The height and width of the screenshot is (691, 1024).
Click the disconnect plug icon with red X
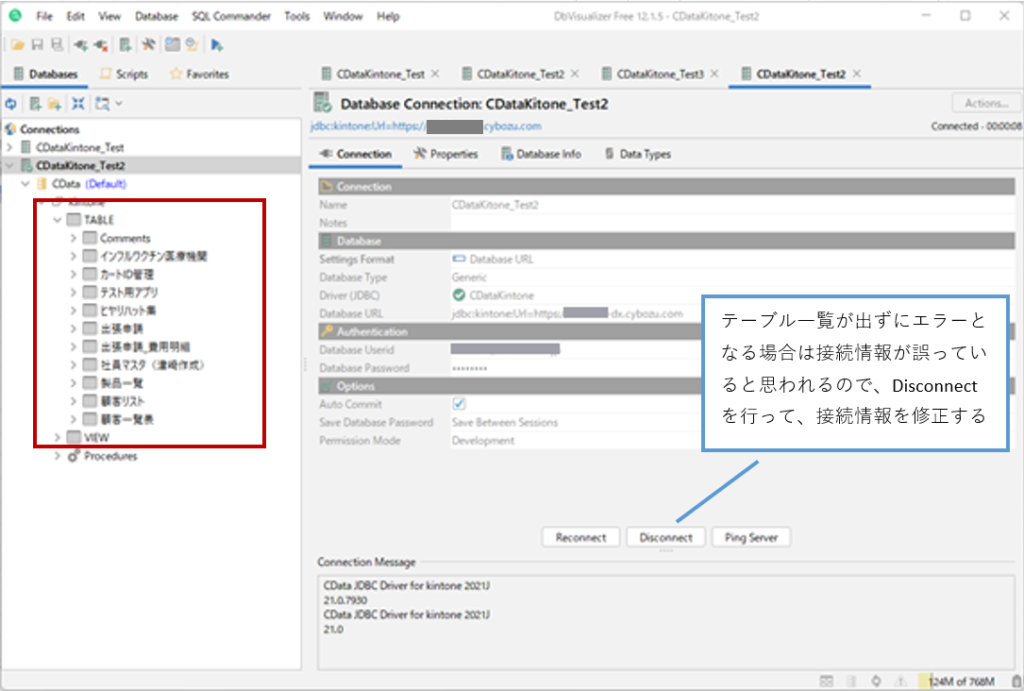coord(101,45)
